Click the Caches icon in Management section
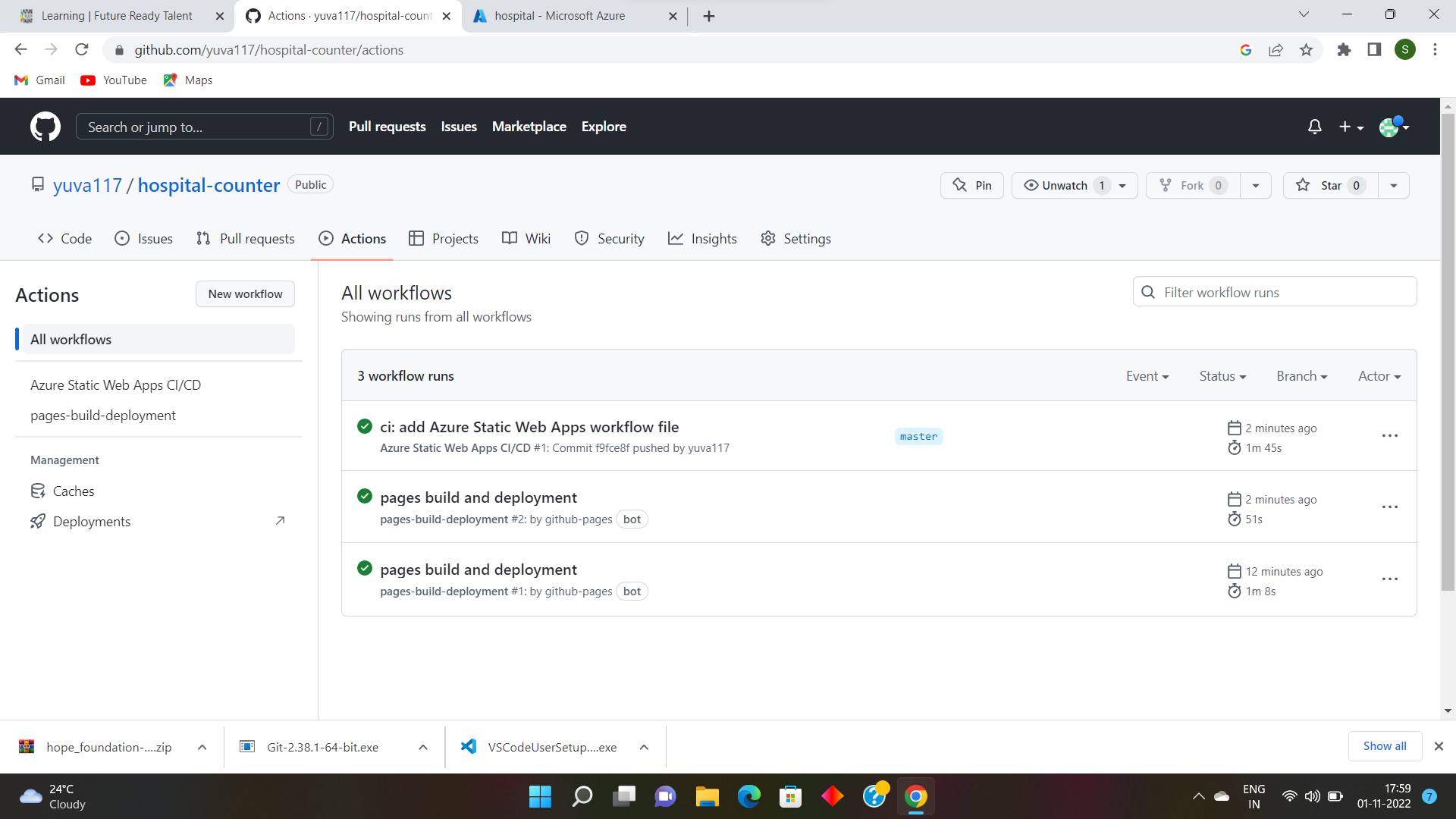 tap(38, 491)
